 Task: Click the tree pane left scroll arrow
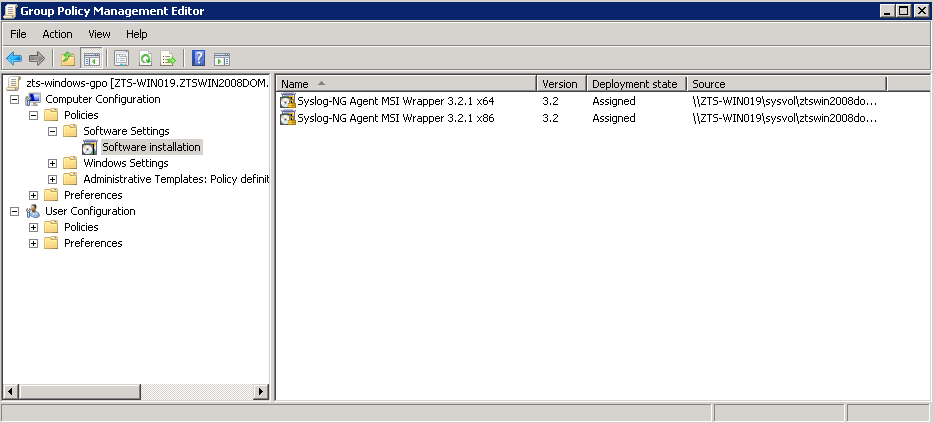tap(11, 392)
